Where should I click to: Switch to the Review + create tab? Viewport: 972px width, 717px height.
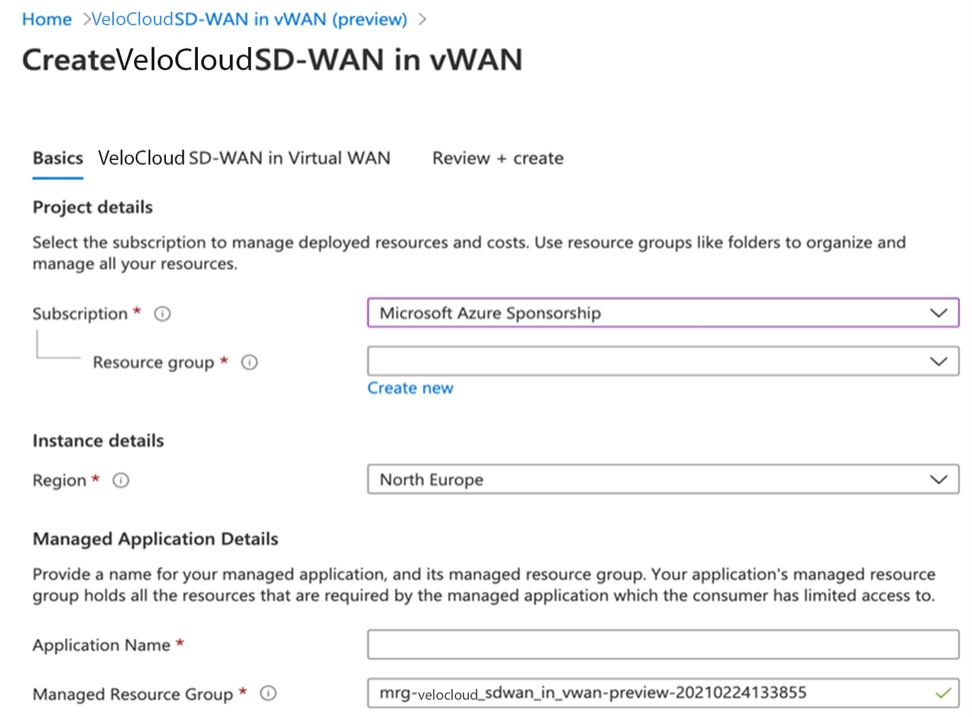point(497,158)
